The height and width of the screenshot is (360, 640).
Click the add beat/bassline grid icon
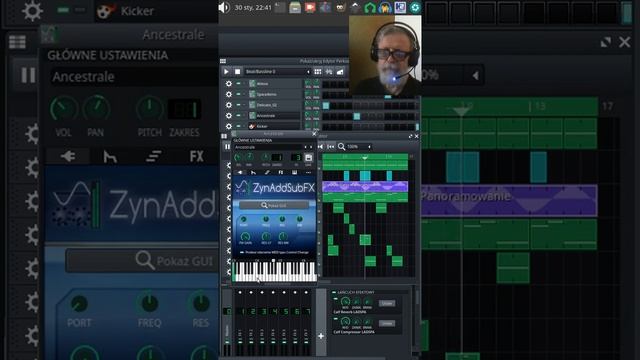[x=318, y=72]
